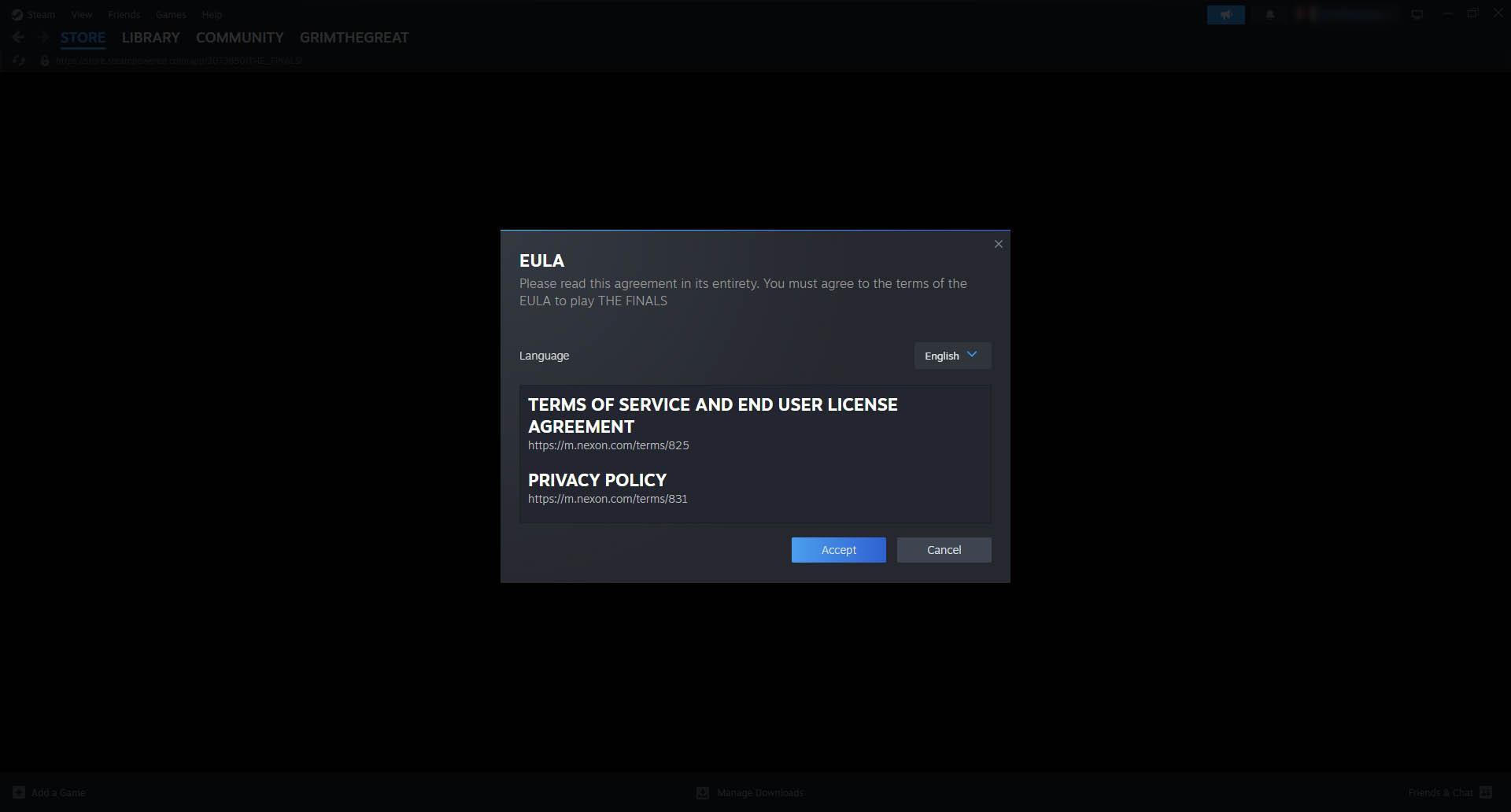Expand language list via chevron arrow
The width and height of the screenshot is (1511, 812).
(x=972, y=355)
